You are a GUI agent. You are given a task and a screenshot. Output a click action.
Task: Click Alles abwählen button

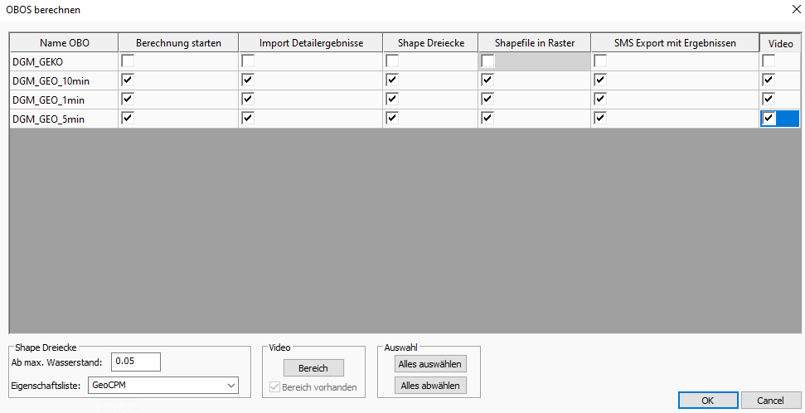tap(430, 385)
